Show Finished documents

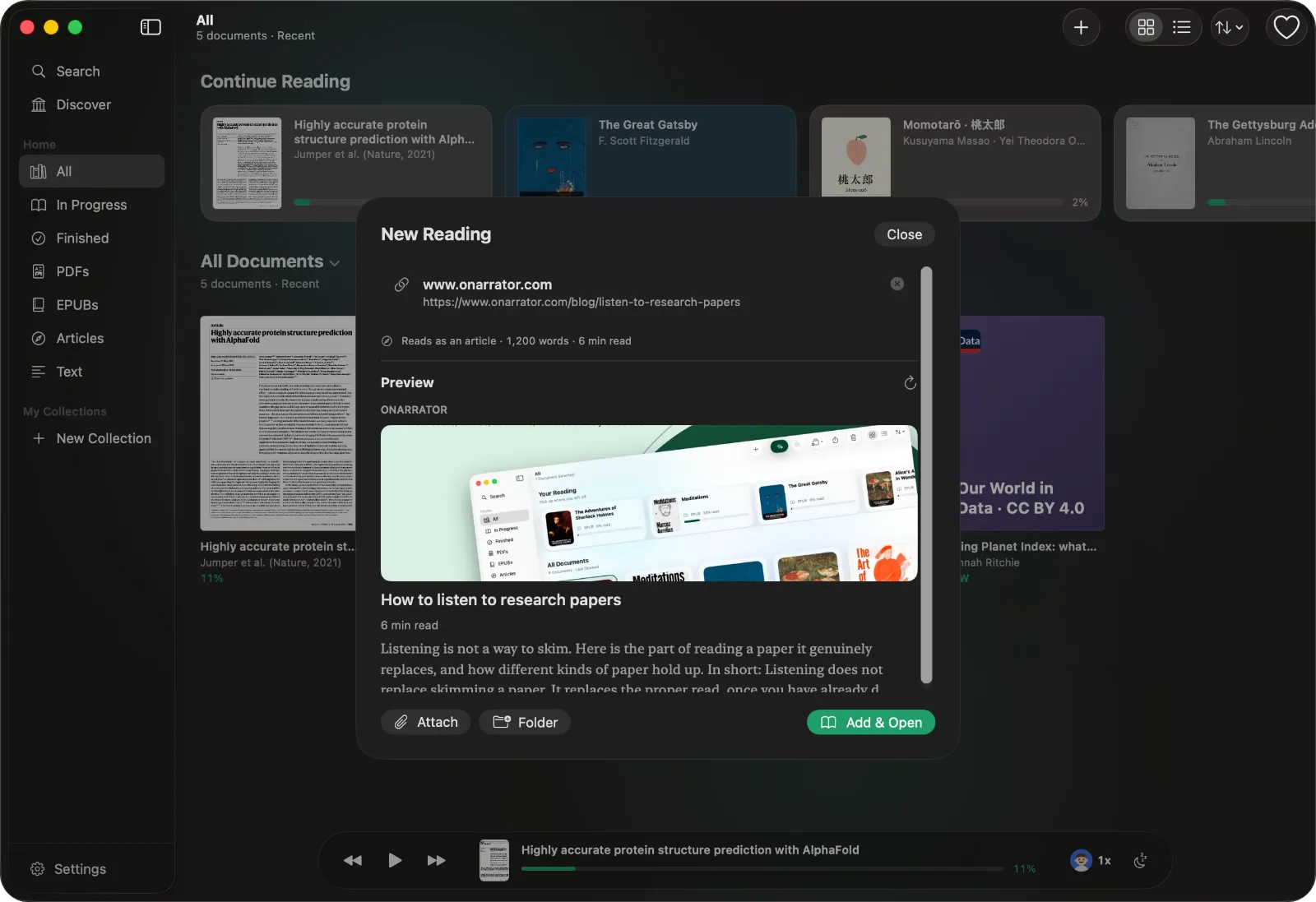(91, 238)
